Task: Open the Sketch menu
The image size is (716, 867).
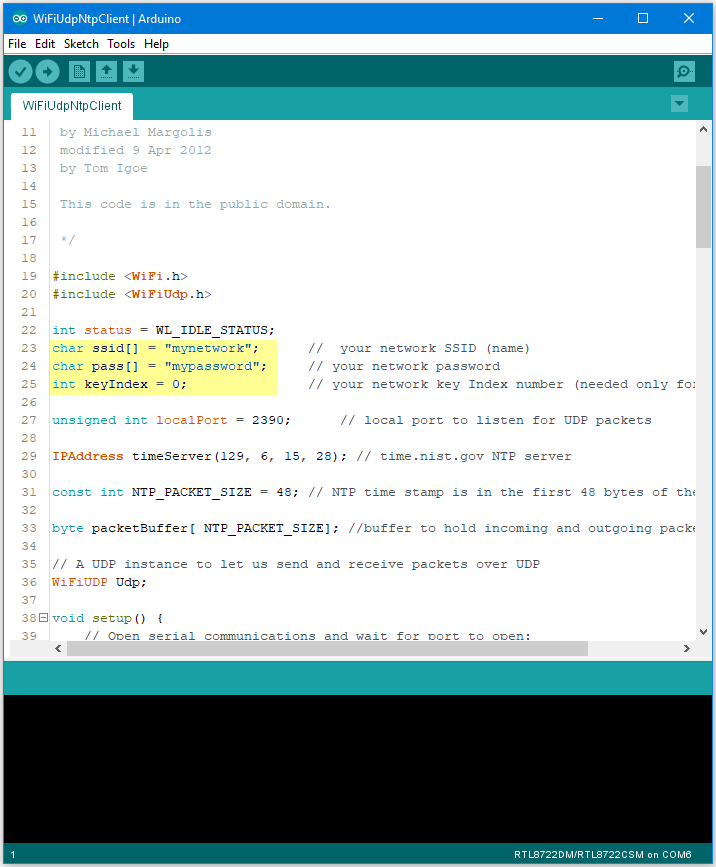Action: coord(81,44)
